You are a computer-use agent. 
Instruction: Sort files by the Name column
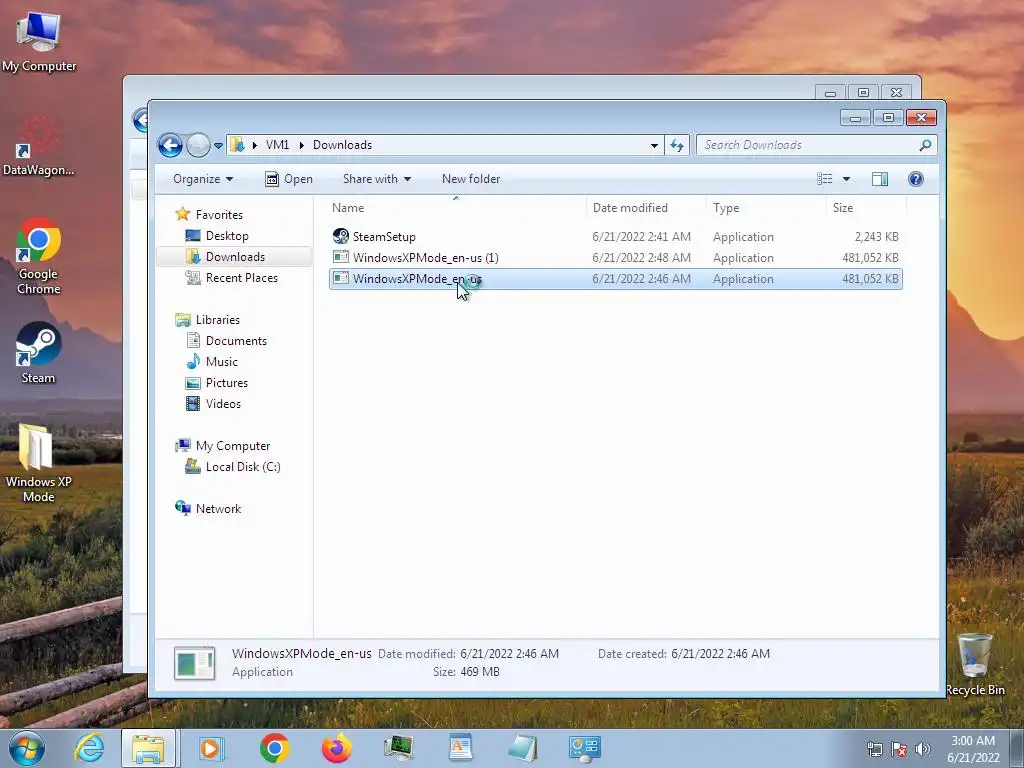(456, 208)
